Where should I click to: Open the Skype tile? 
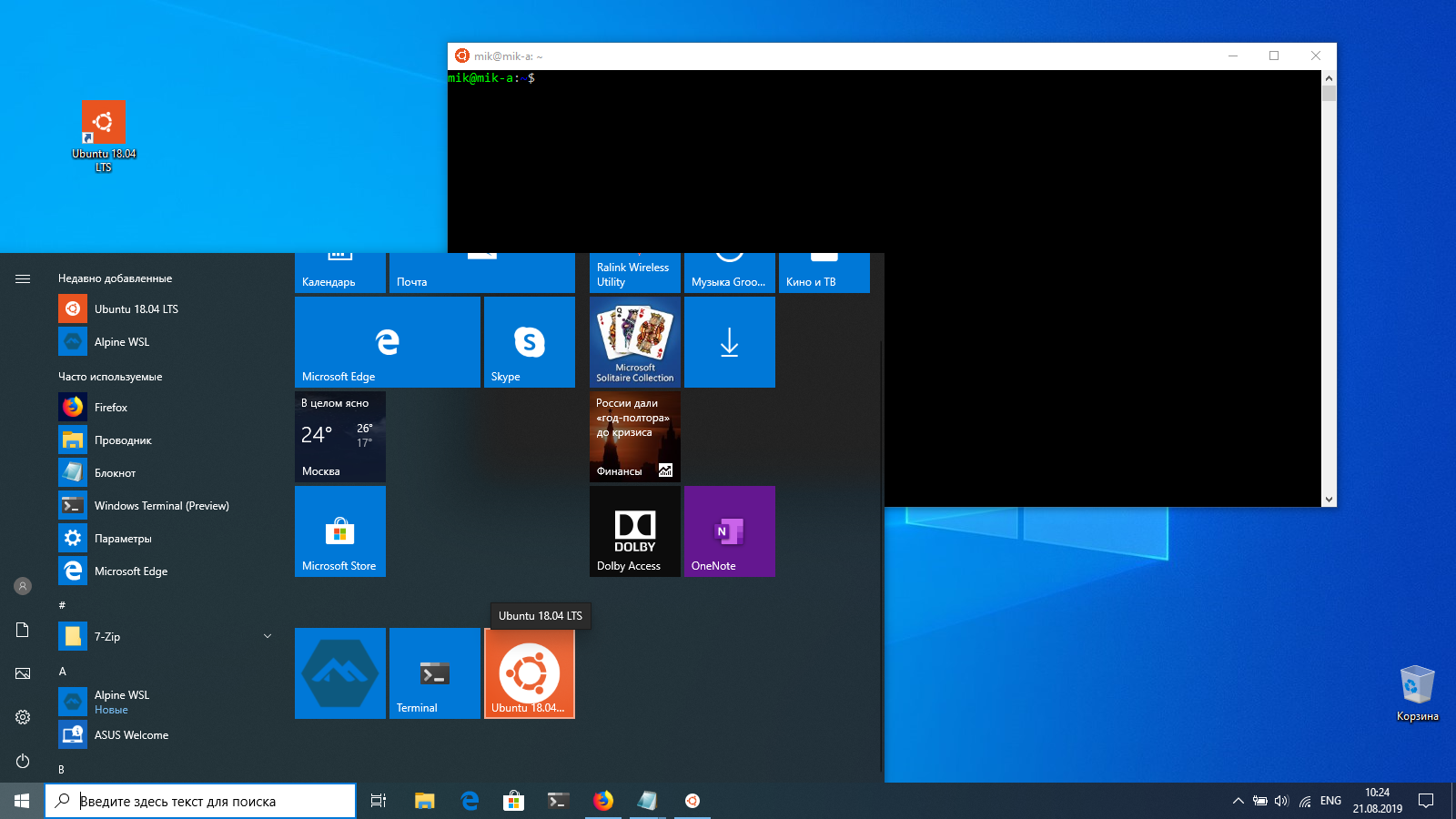click(x=529, y=342)
